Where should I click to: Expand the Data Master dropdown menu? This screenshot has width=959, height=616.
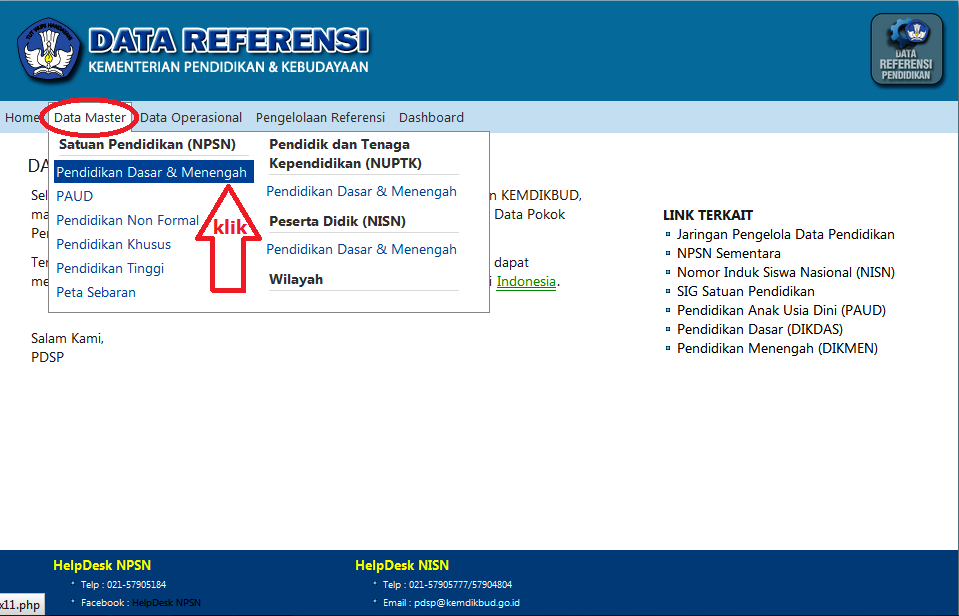click(x=91, y=117)
